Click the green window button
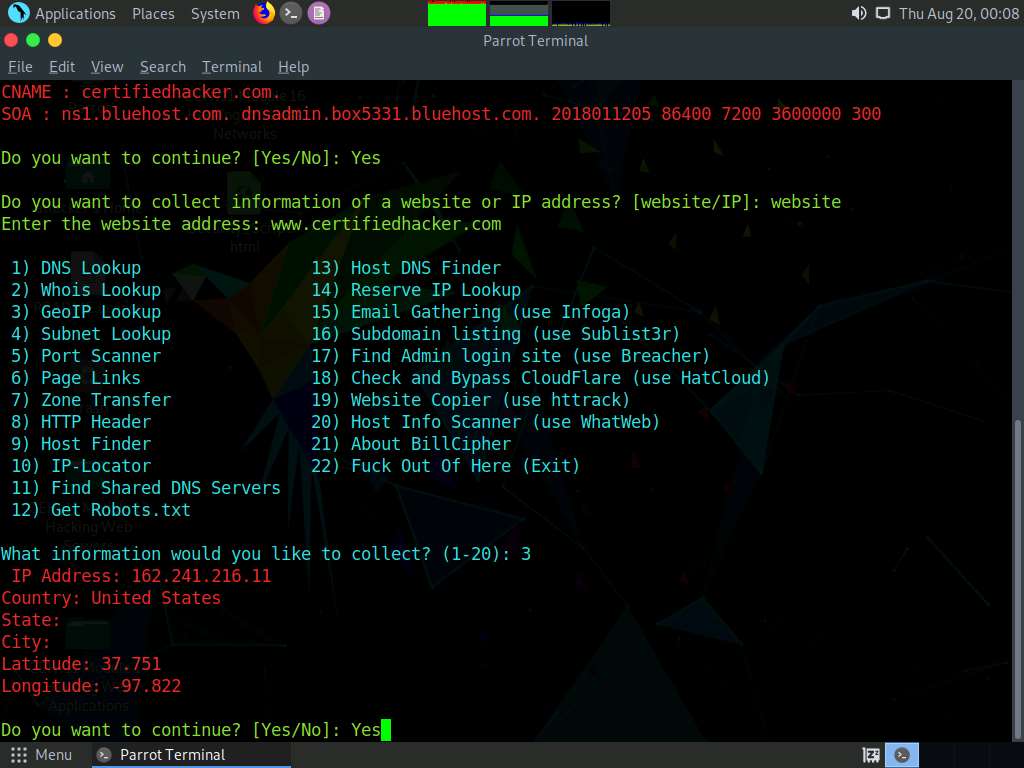 [x=33, y=40]
